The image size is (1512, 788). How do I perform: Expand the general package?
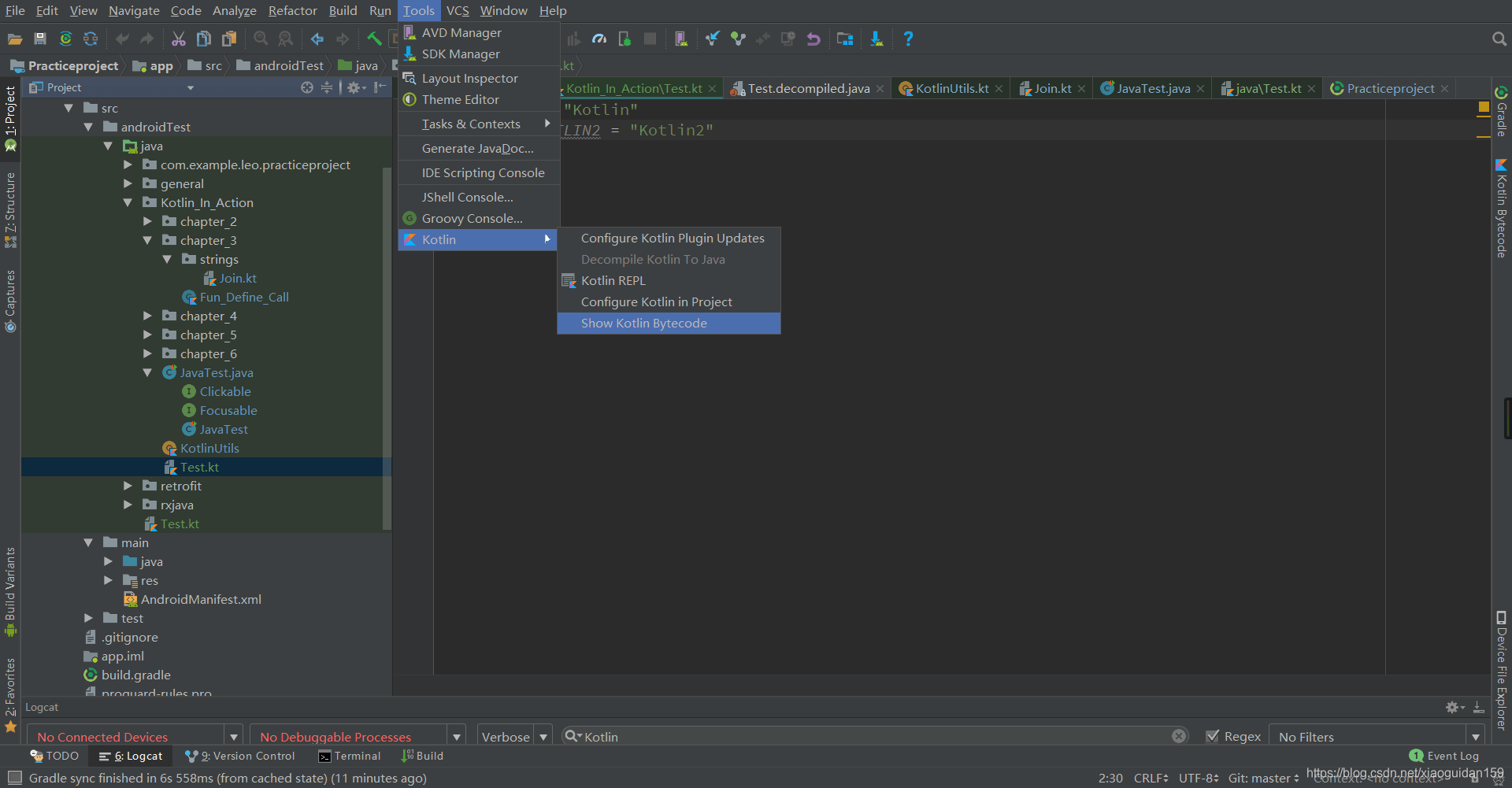128,183
